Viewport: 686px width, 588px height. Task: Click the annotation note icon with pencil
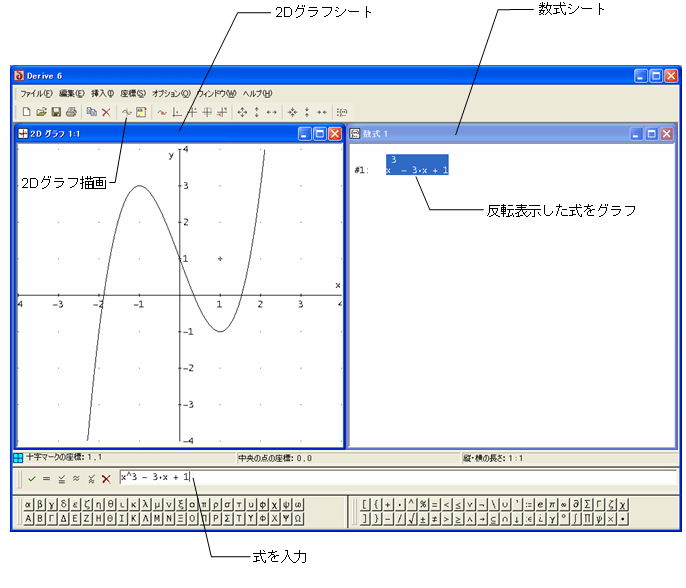141,112
